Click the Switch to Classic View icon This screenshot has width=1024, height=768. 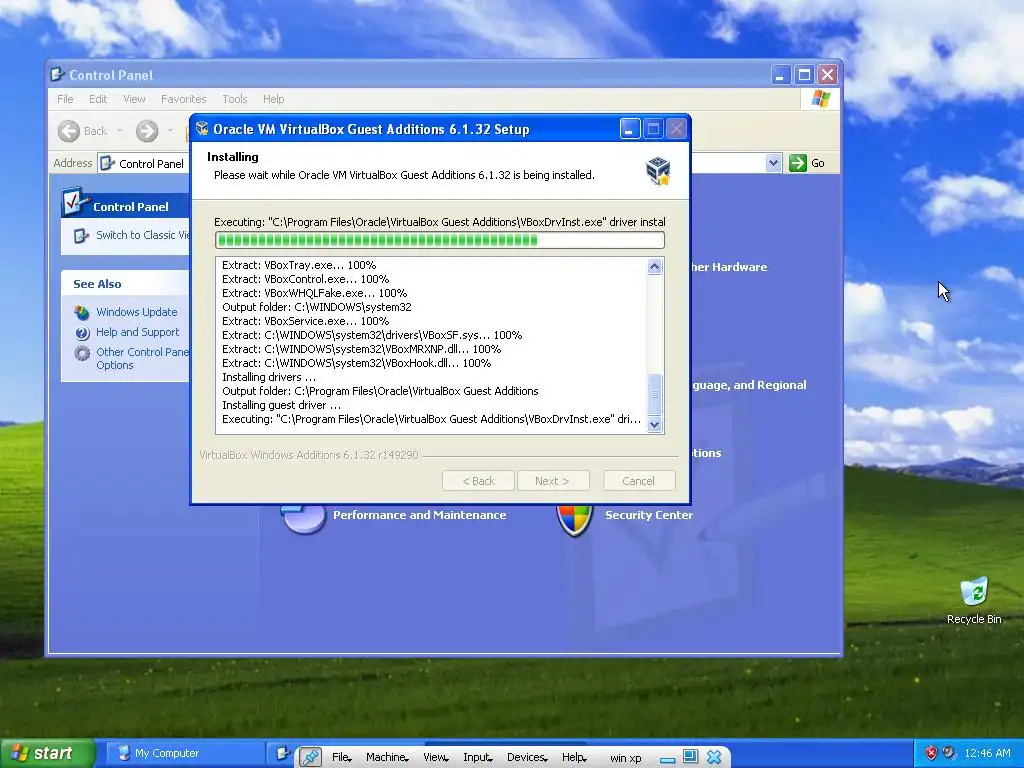(81, 235)
